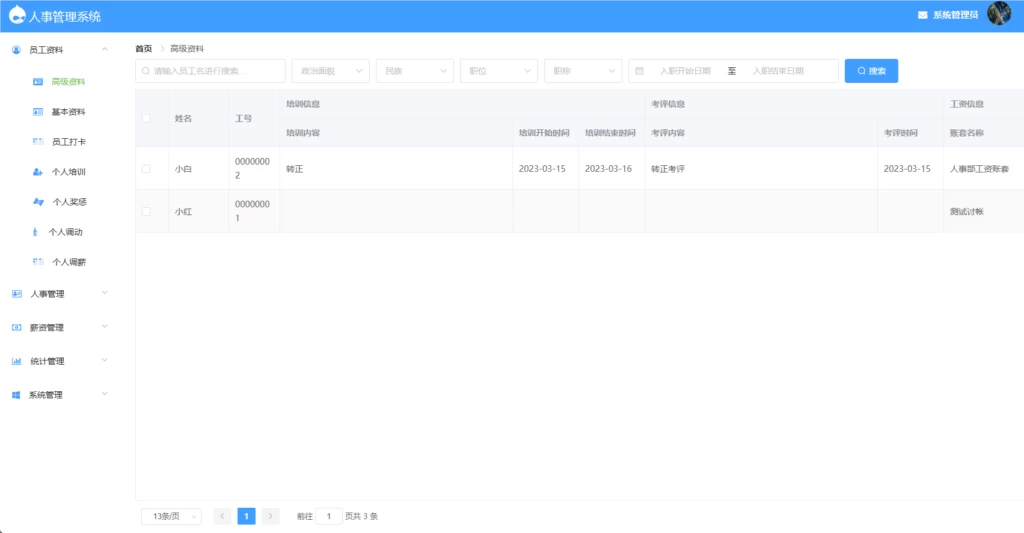Image resolution: width=1024 pixels, height=533 pixels.
Task: Expand the 薪资管理 sidebar menu
Action: pyautogui.click(x=58, y=327)
